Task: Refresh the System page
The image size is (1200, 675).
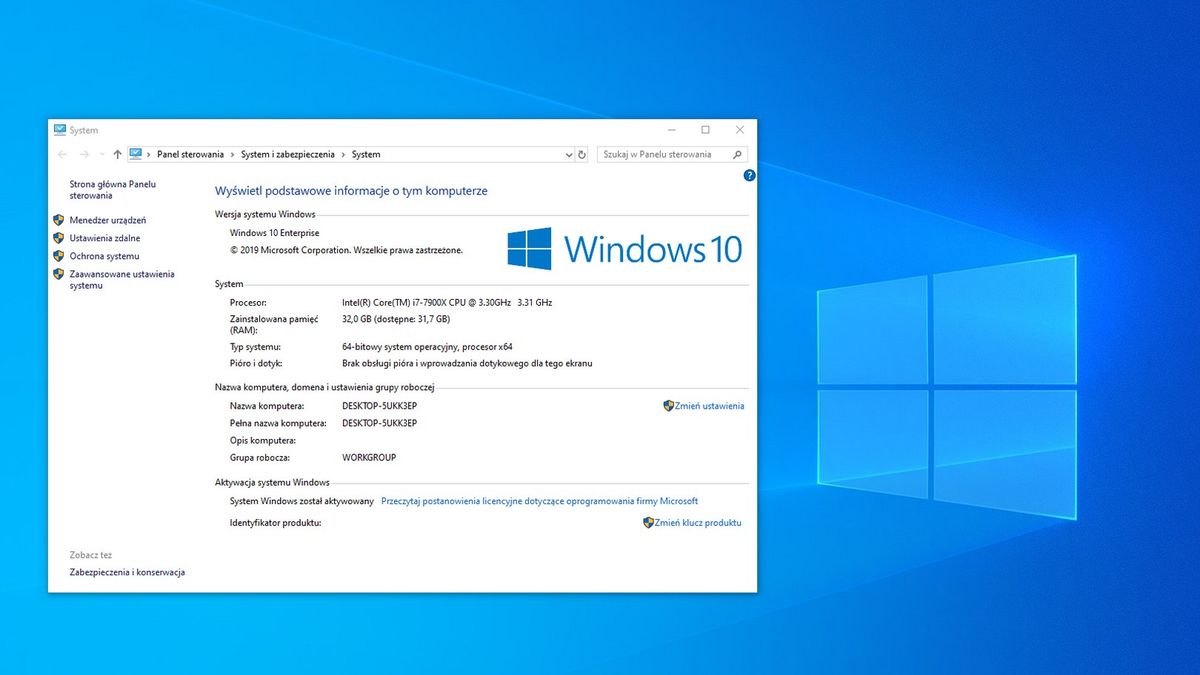Action: 582,155
